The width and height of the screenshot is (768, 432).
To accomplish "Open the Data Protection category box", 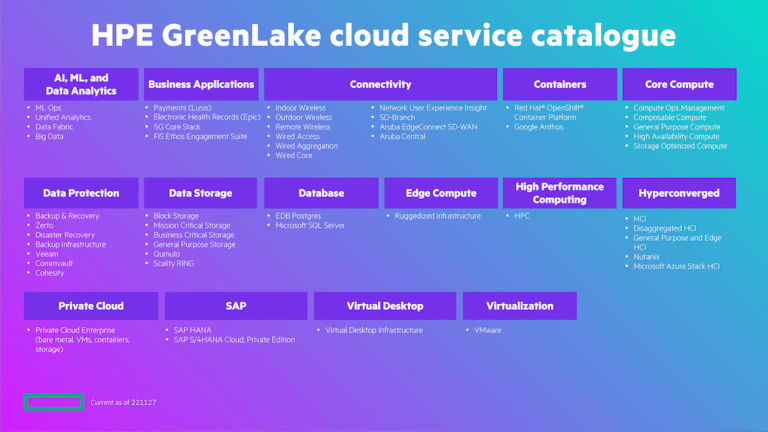I will [81, 193].
